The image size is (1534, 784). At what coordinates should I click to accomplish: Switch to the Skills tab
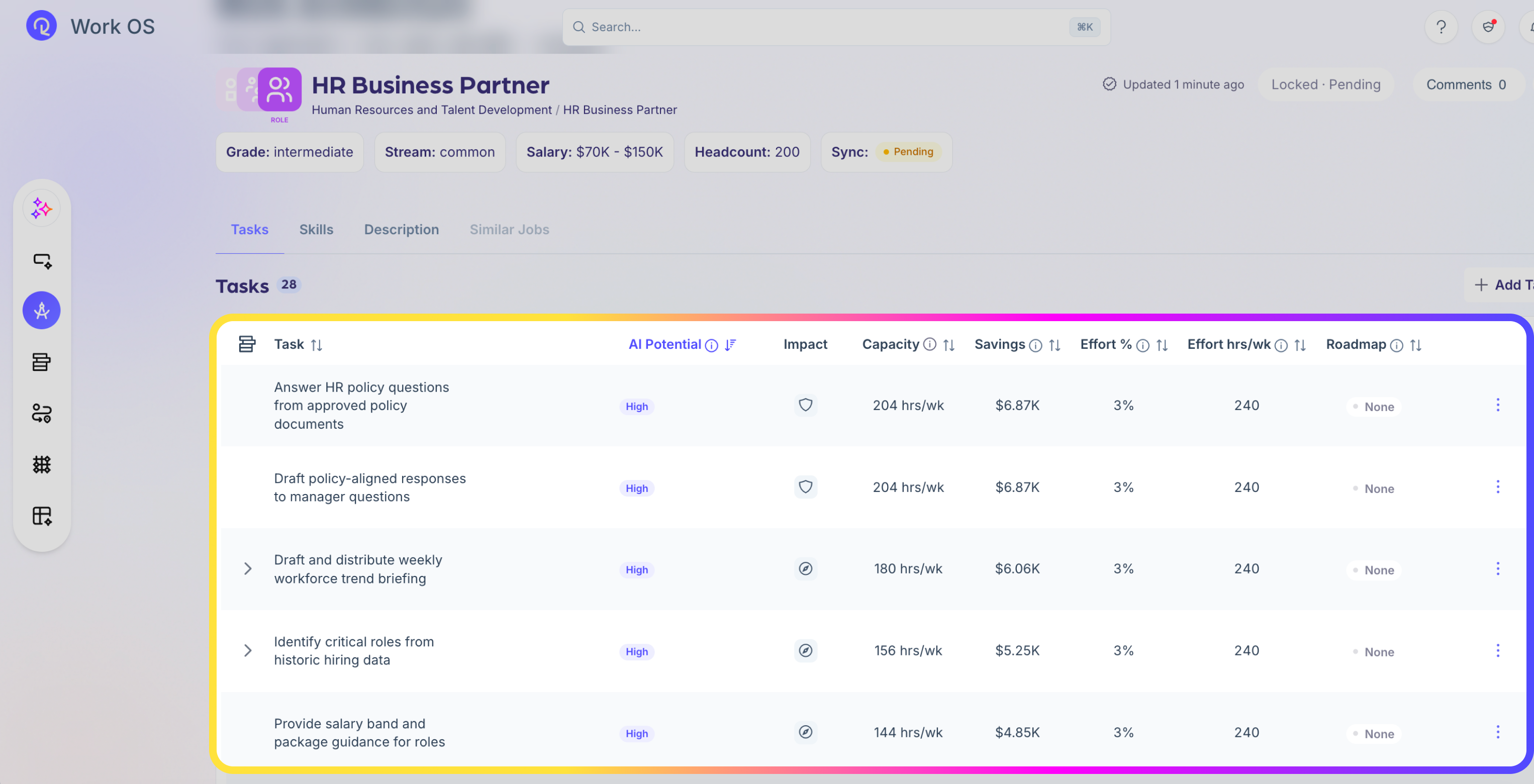click(316, 229)
